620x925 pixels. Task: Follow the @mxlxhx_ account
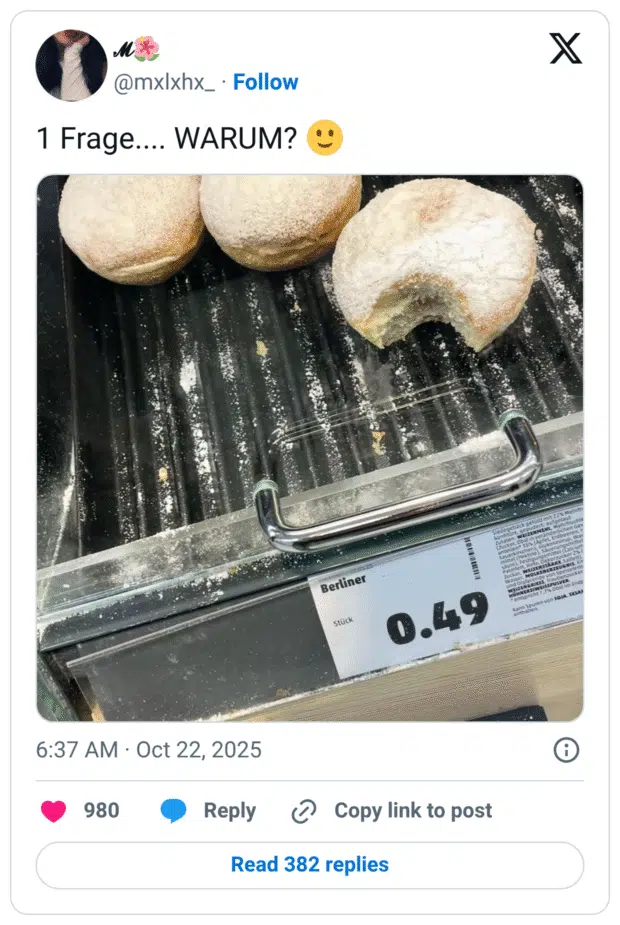pyautogui.click(x=265, y=82)
